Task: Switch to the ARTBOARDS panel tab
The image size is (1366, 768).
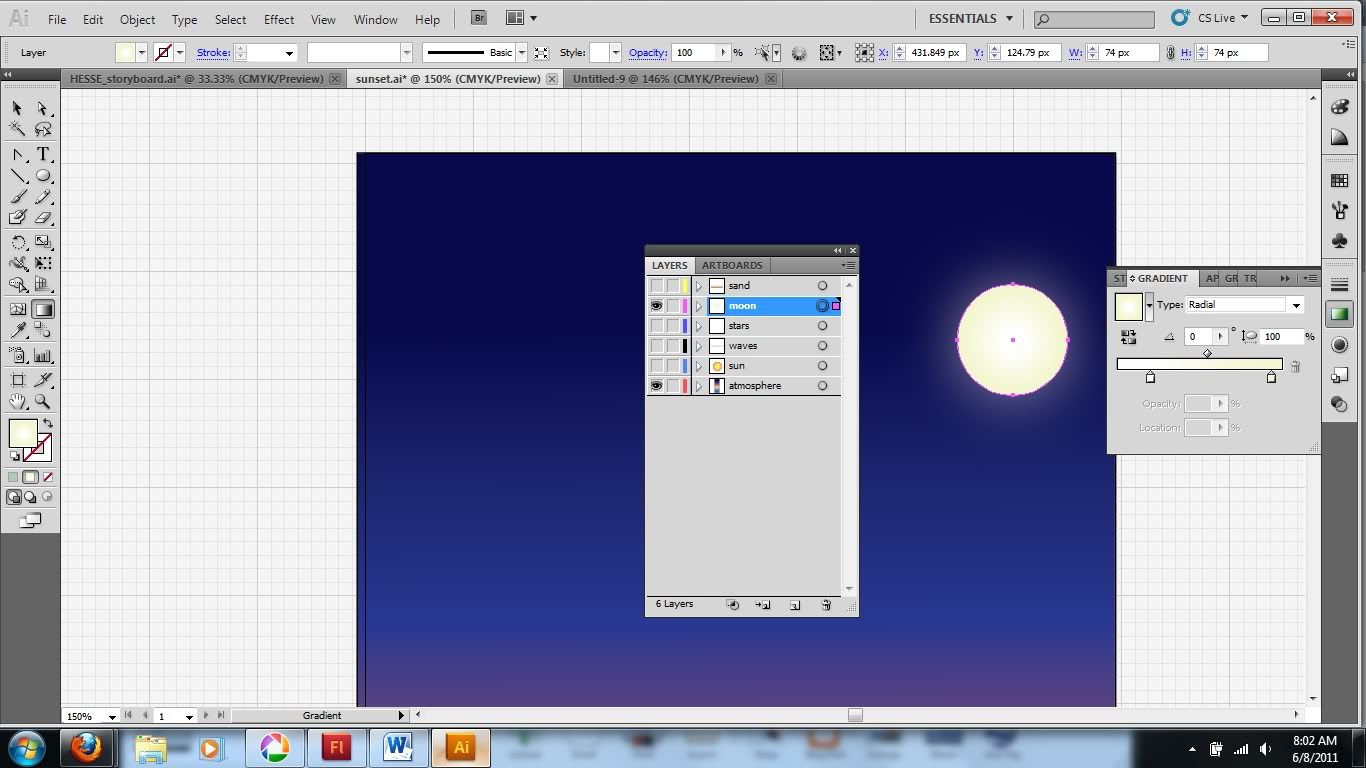Action: 732,265
